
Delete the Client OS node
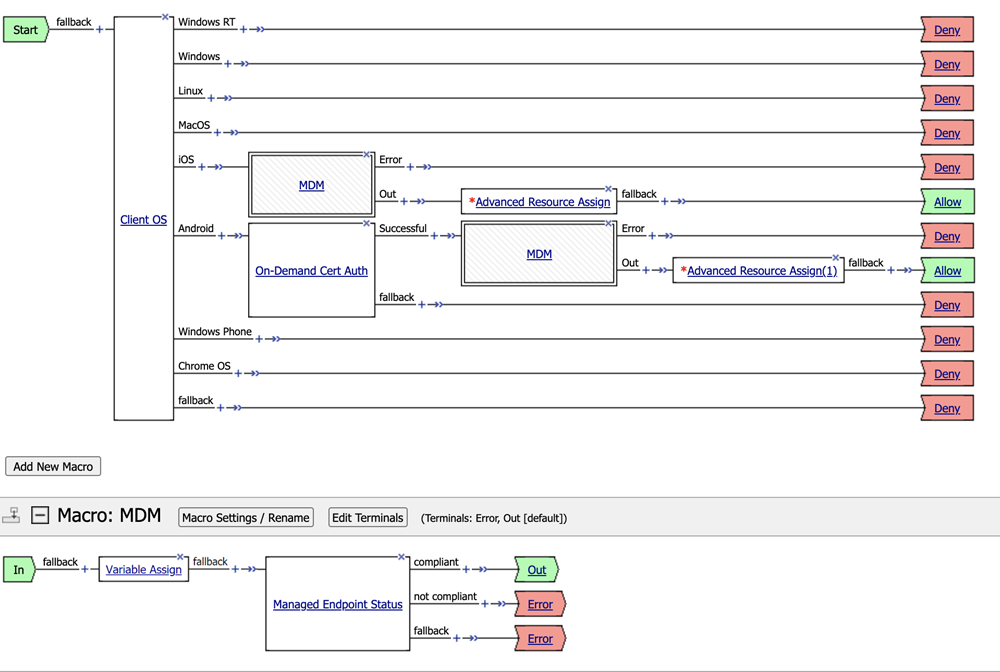coord(166,17)
